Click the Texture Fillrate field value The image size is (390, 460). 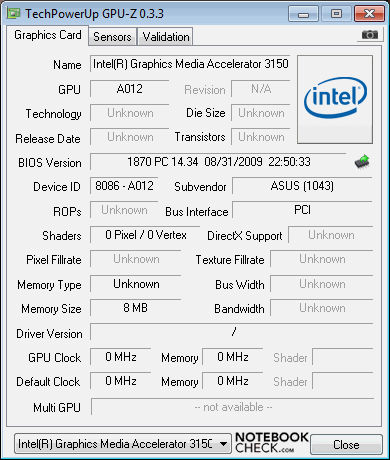[322, 259]
